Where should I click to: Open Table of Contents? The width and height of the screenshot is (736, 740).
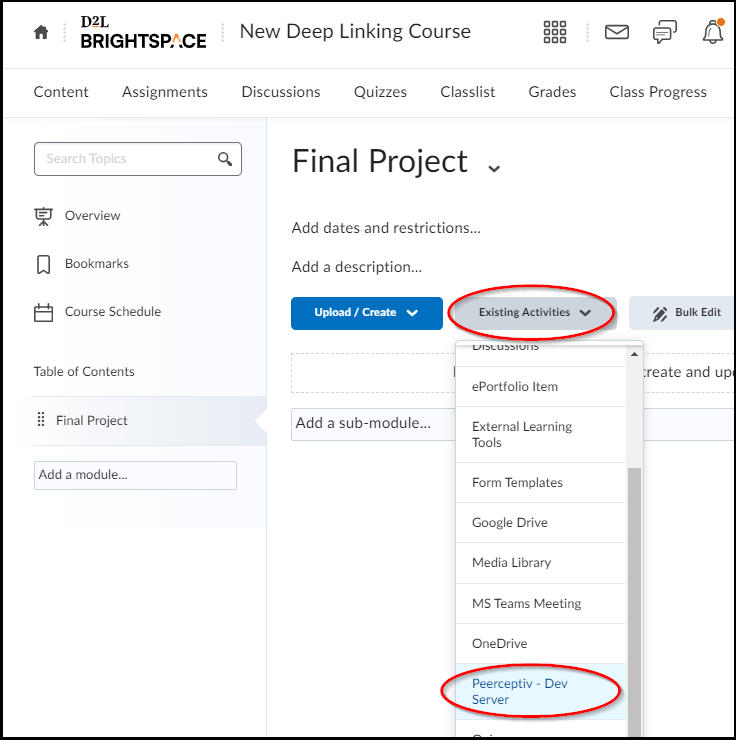click(x=84, y=371)
